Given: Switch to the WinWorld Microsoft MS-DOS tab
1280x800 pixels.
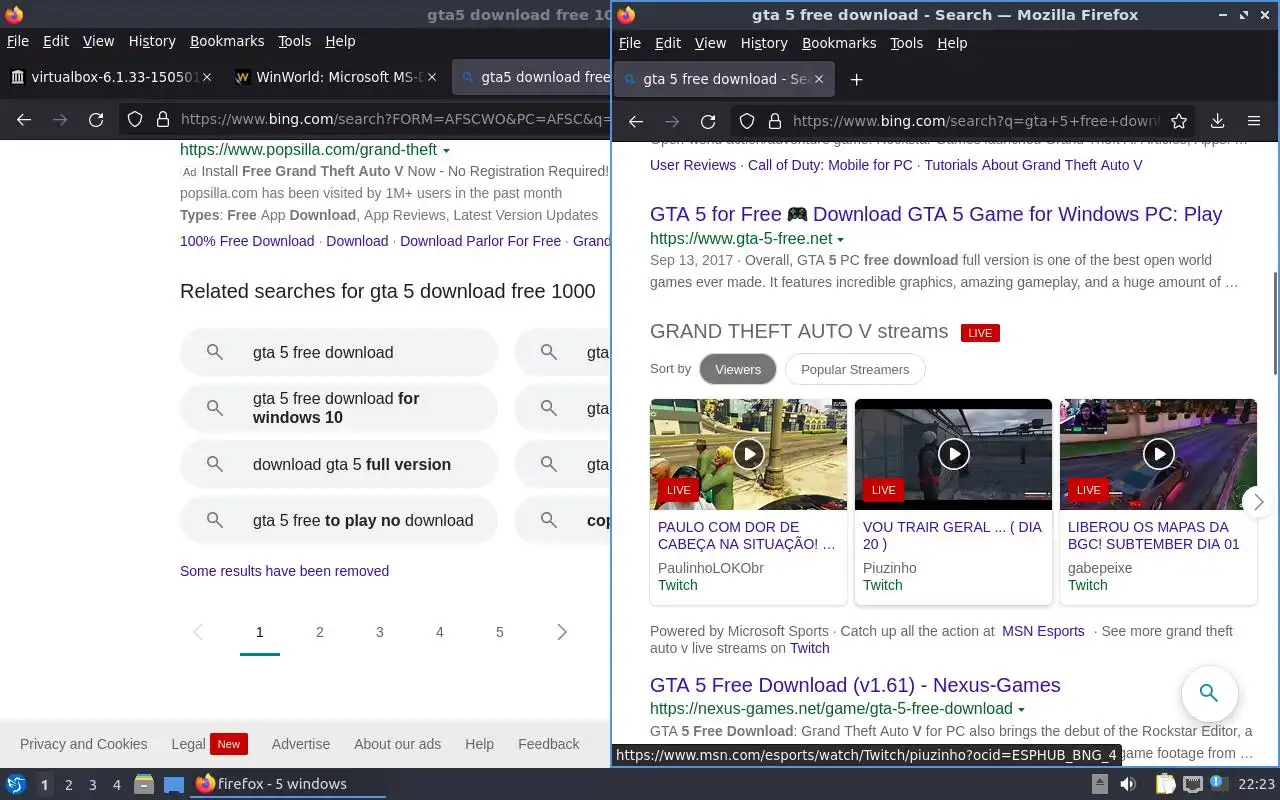Looking at the screenshot, I should (336, 77).
